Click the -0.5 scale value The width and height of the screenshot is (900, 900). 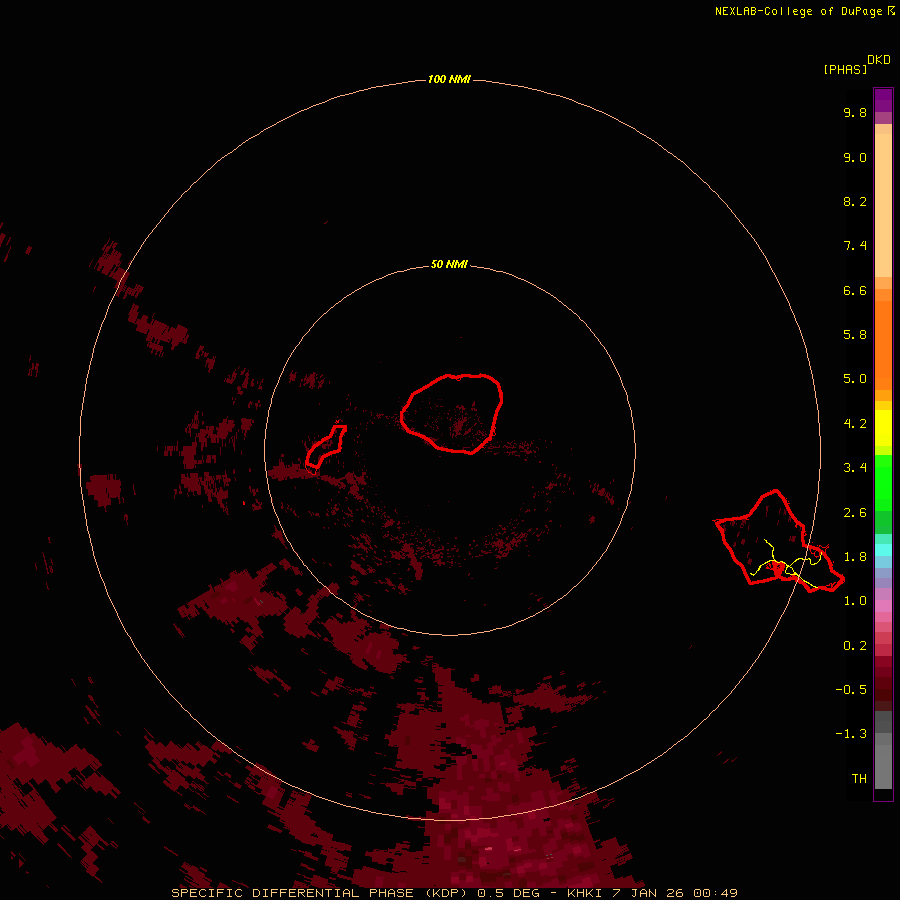pyautogui.click(x=851, y=690)
